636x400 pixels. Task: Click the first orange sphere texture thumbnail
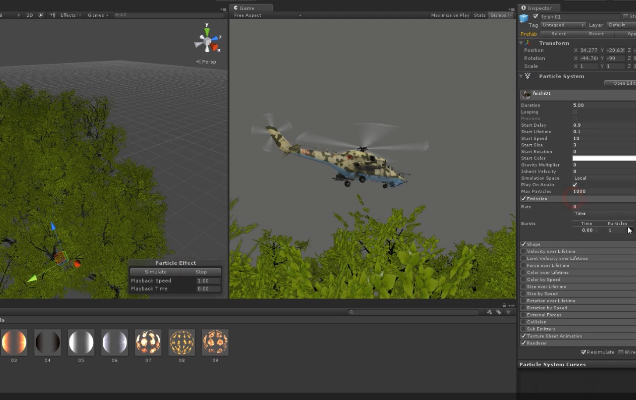click(13, 343)
